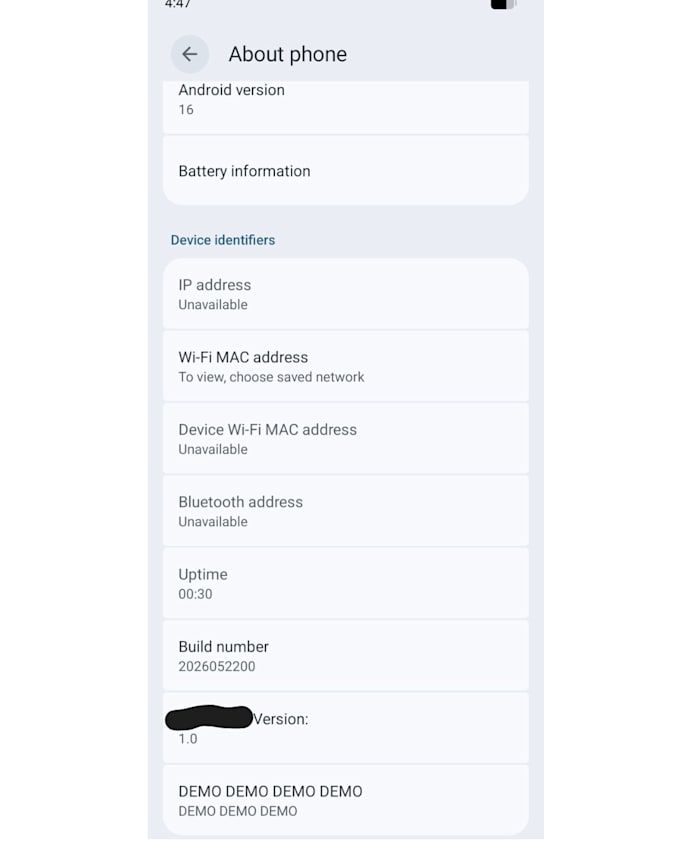Open the Wi-Fi MAC address item
This screenshot has width=680, height=850.
point(346,366)
